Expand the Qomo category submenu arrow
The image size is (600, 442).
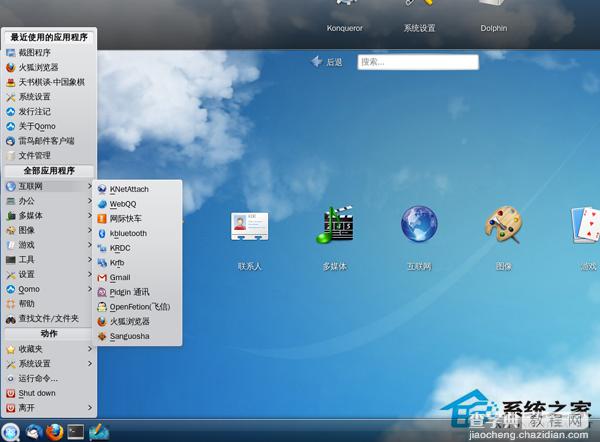tap(90, 289)
